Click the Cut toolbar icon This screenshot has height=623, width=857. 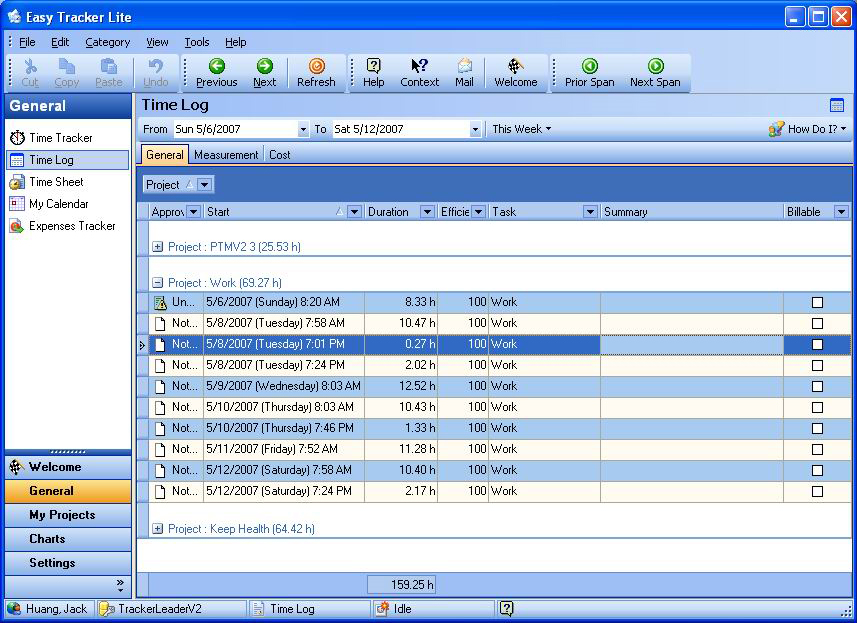pyautogui.click(x=30, y=73)
